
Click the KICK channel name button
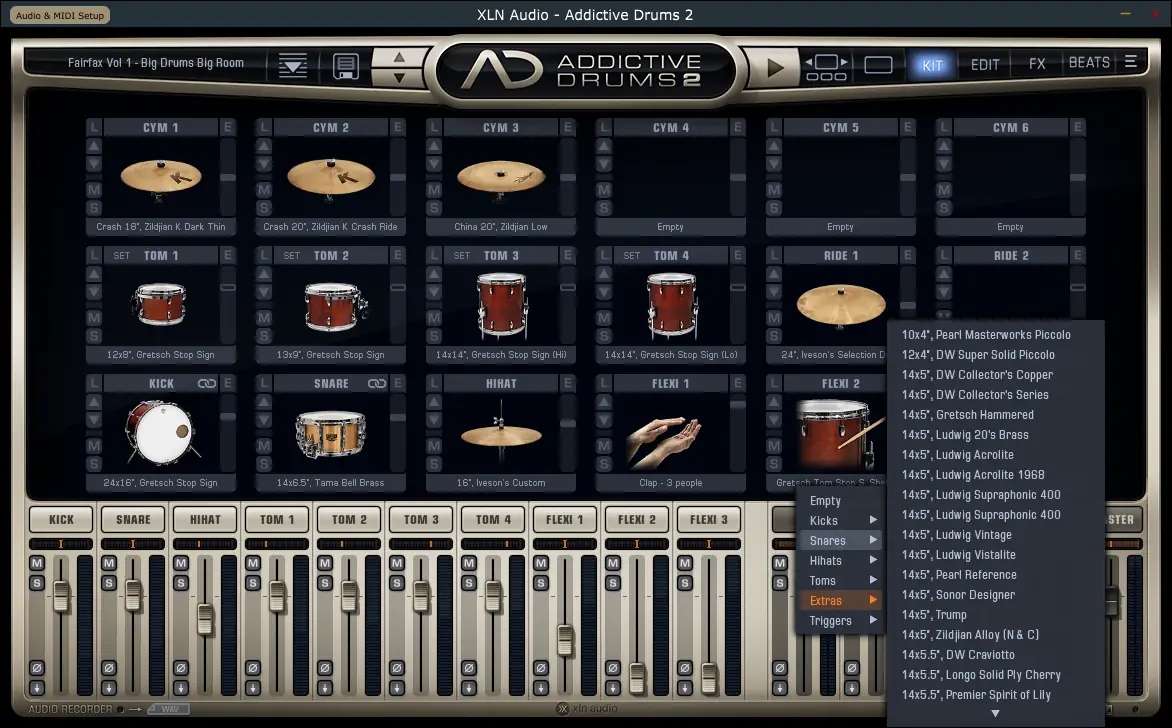61,519
